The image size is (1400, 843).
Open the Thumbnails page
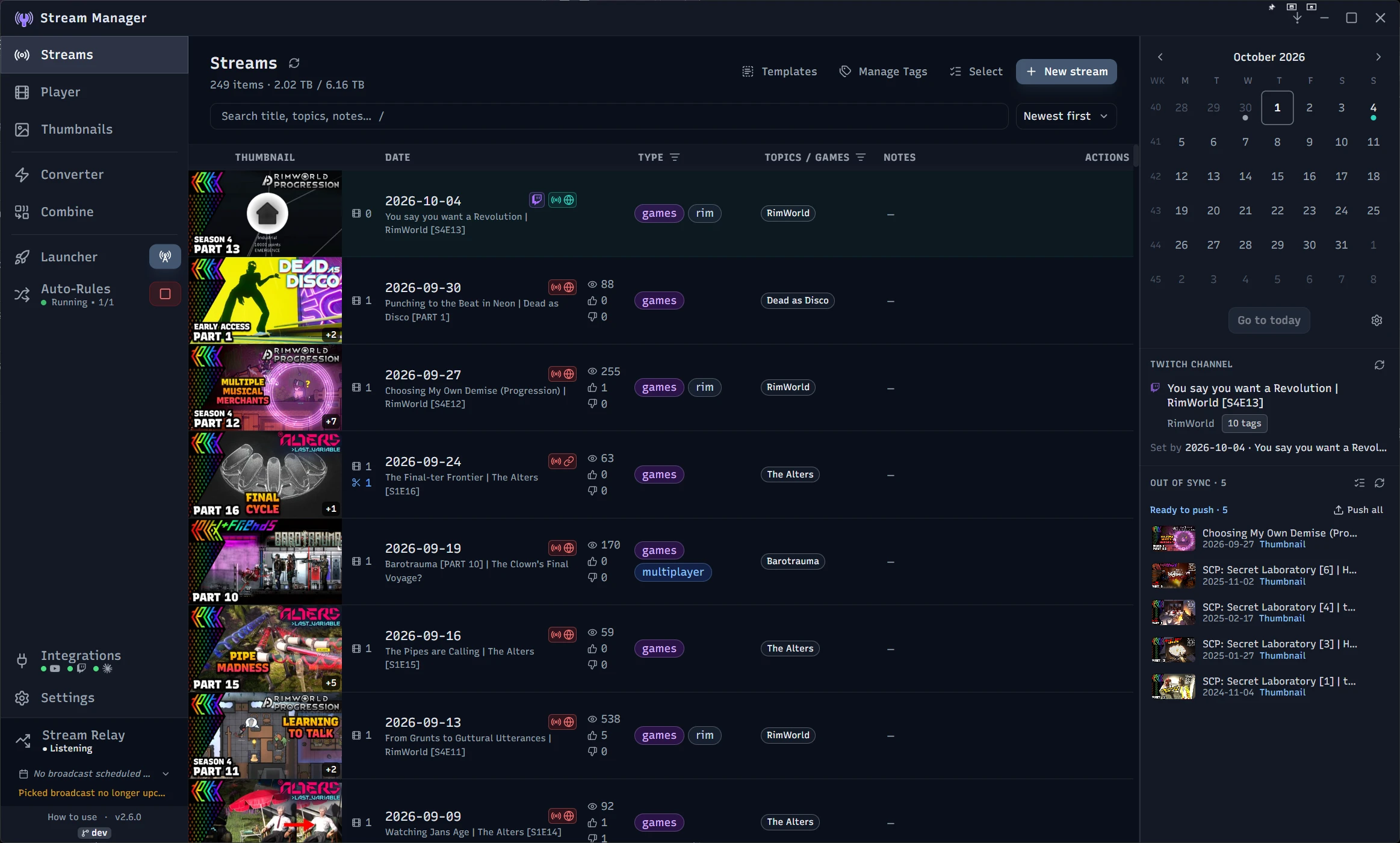(x=94, y=129)
